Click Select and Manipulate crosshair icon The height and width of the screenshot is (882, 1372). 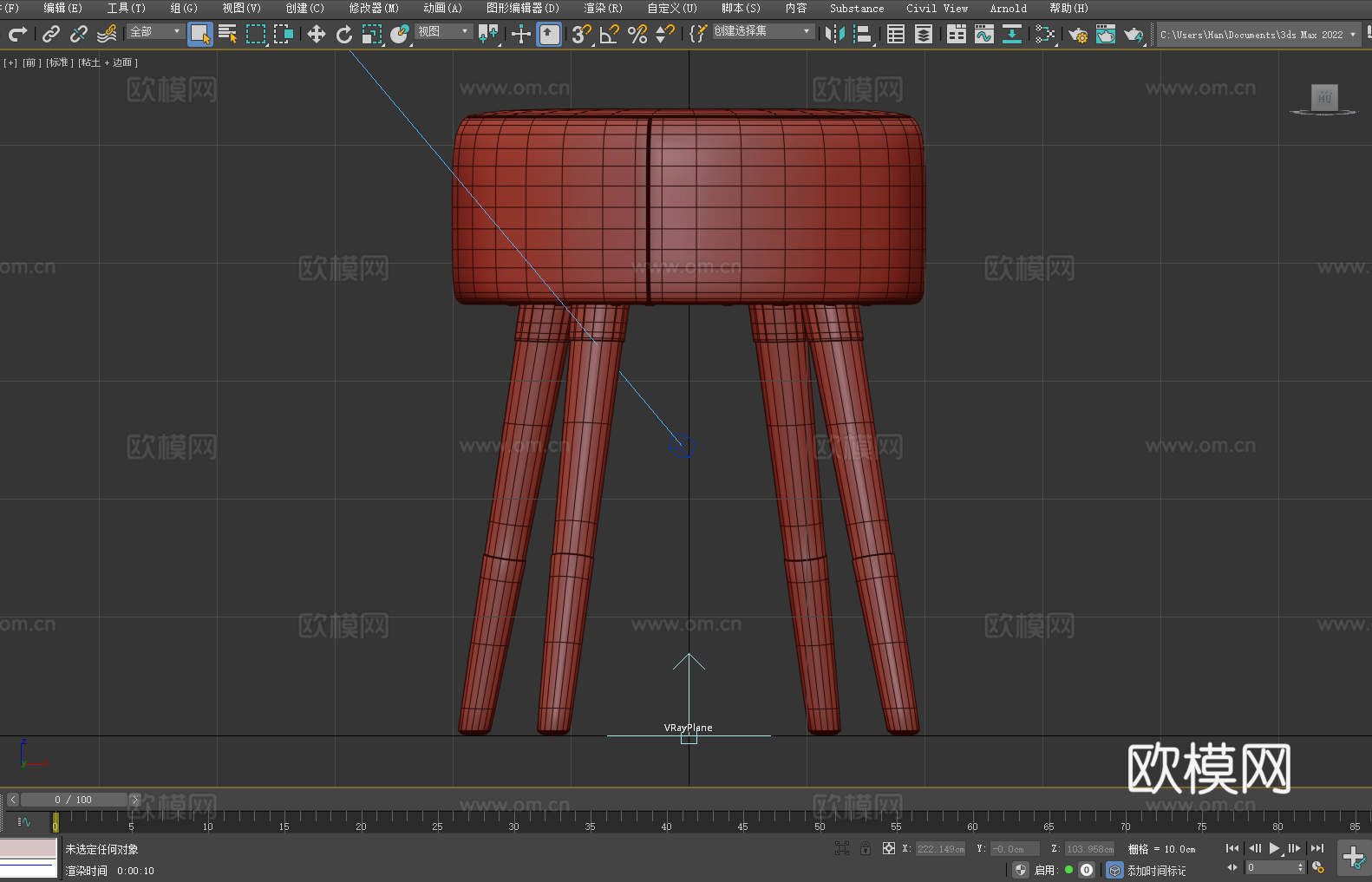(x=520, y=34)
